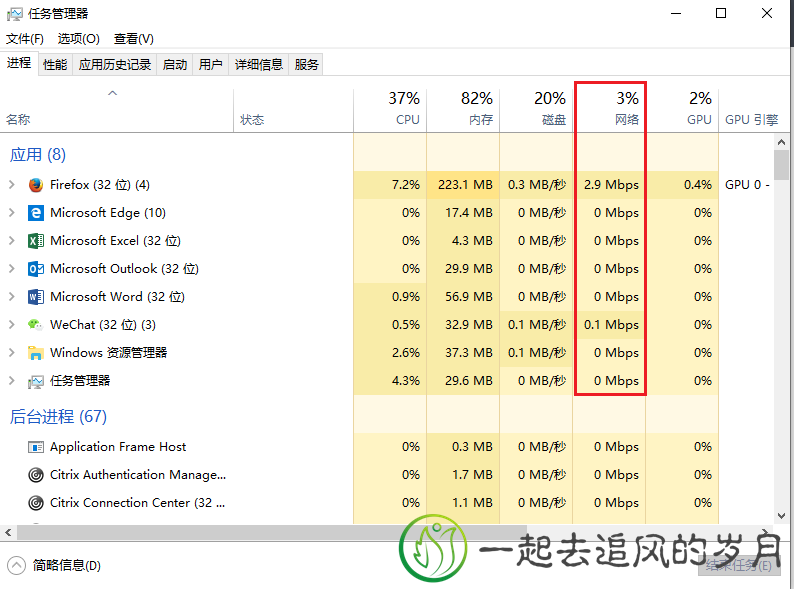Screen dimensions: 794x589
Task: Select the 后台进程 (67) group heading
Action: pos(58,416)
